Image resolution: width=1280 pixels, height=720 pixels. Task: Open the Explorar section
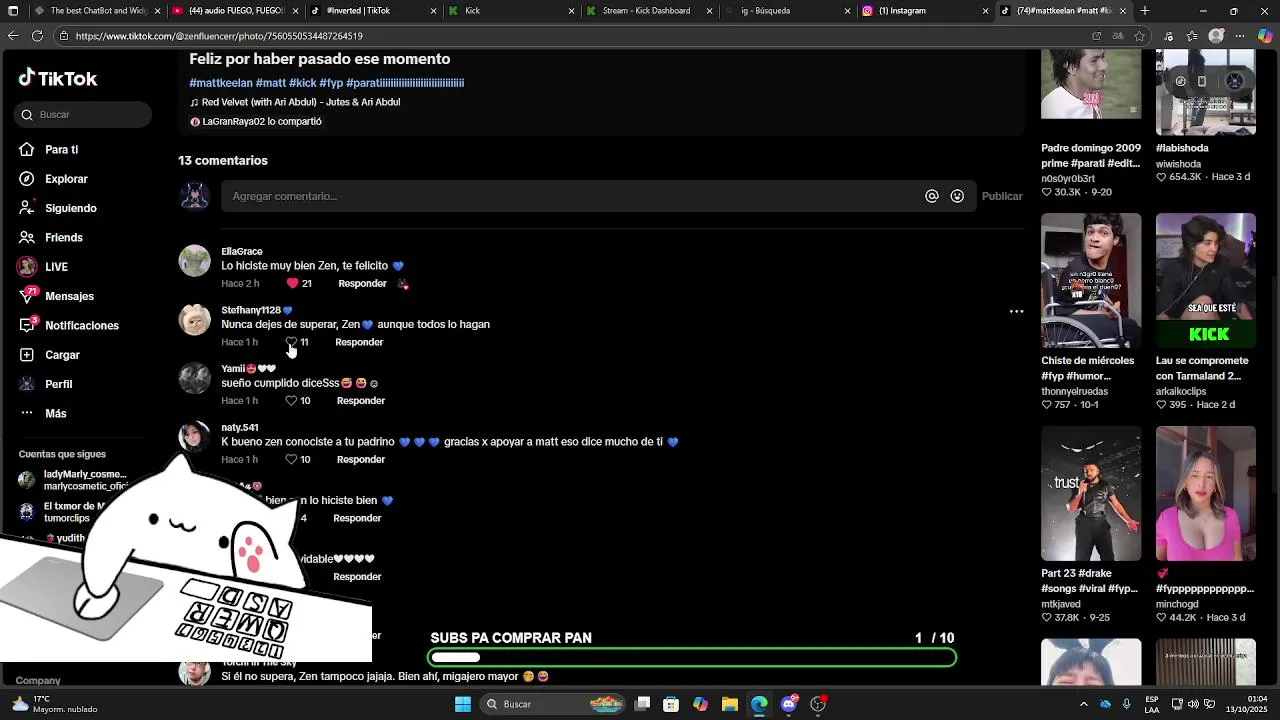(x=66, y=179)
